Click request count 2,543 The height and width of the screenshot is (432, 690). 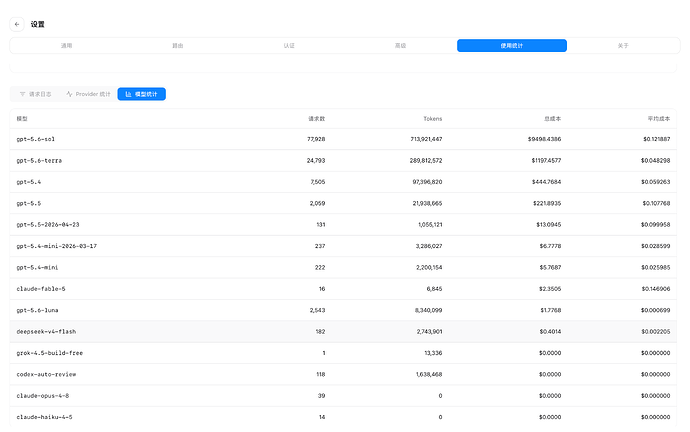(x=317, y=310)
